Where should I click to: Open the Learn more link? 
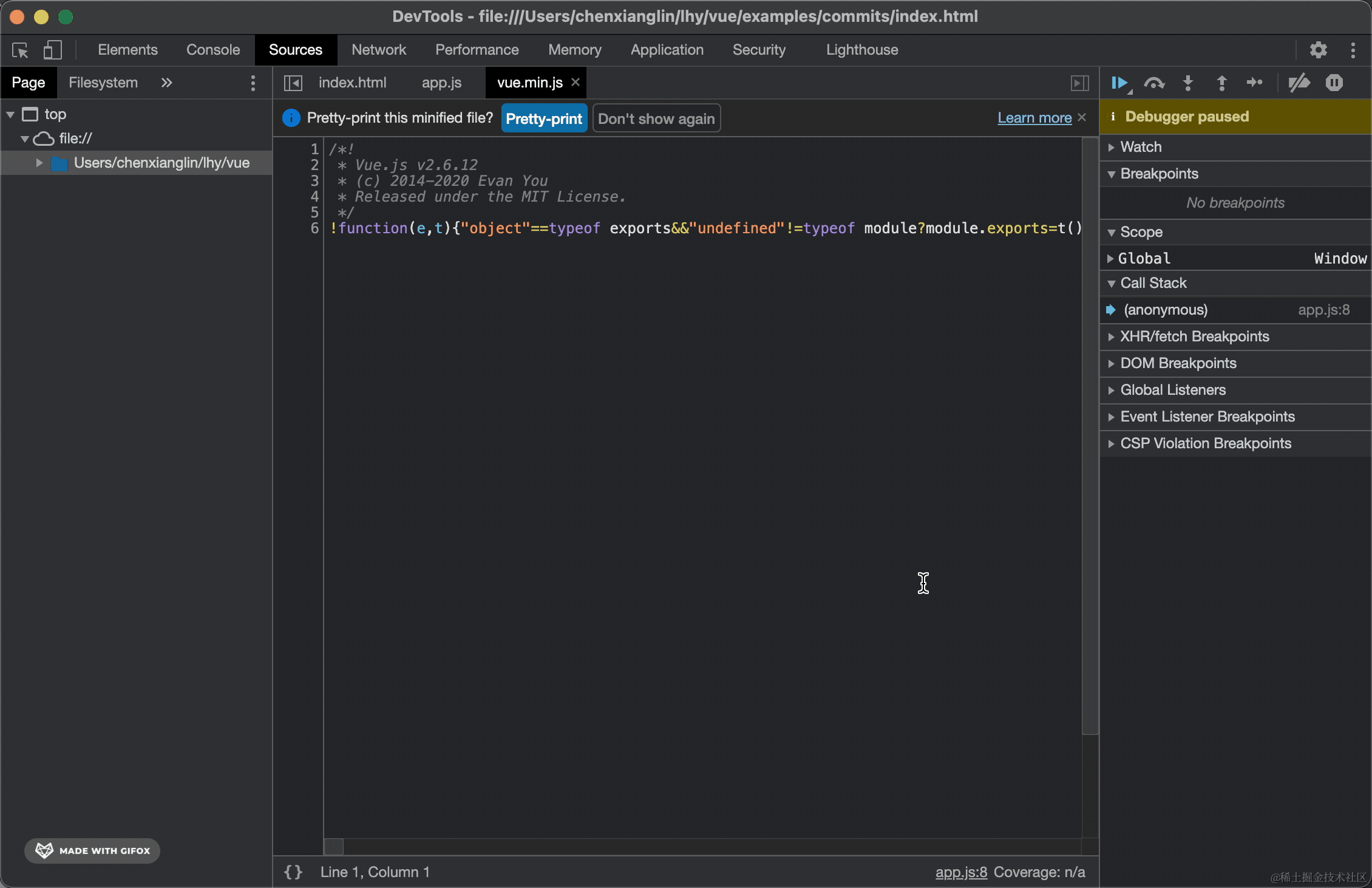pos(1034,118)
